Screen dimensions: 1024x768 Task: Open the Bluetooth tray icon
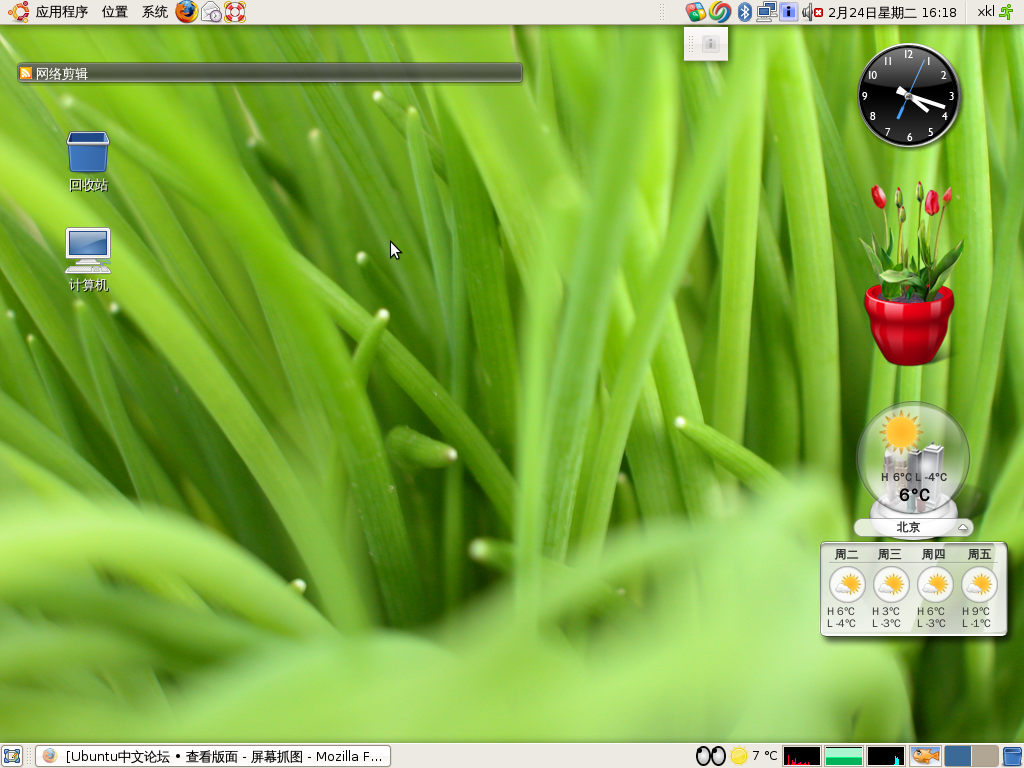point(744,12)
